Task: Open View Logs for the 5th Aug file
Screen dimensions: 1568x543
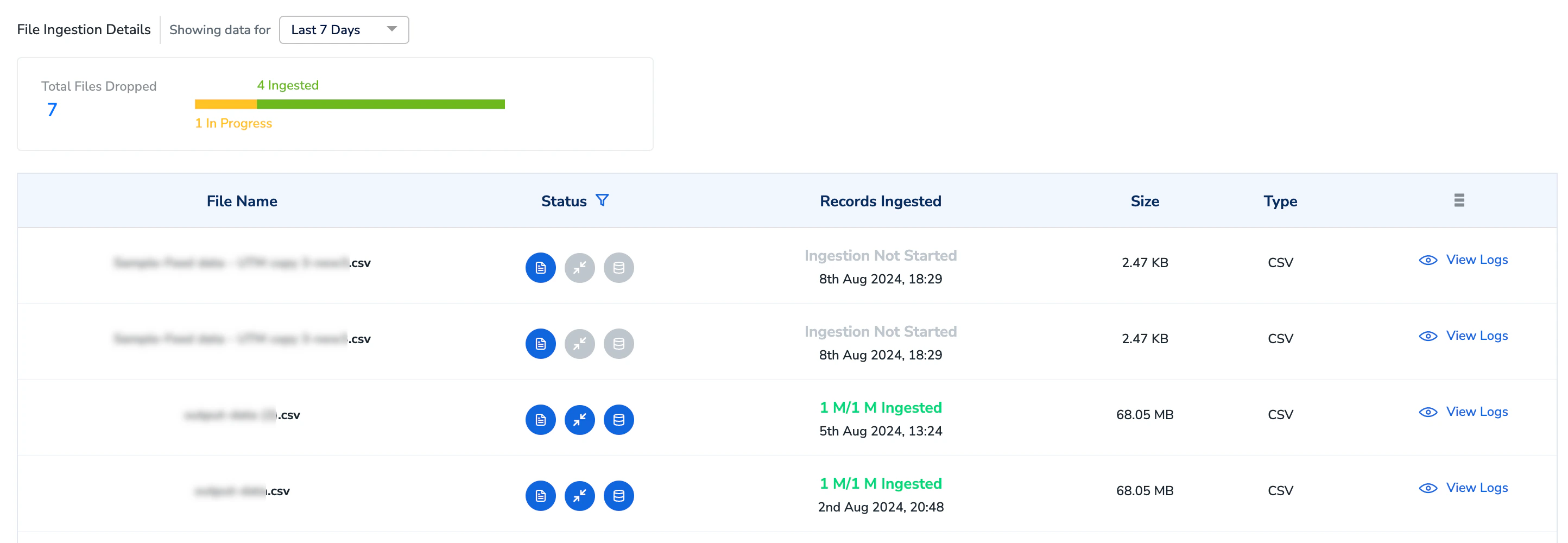Action: [x=1477, y=412]
